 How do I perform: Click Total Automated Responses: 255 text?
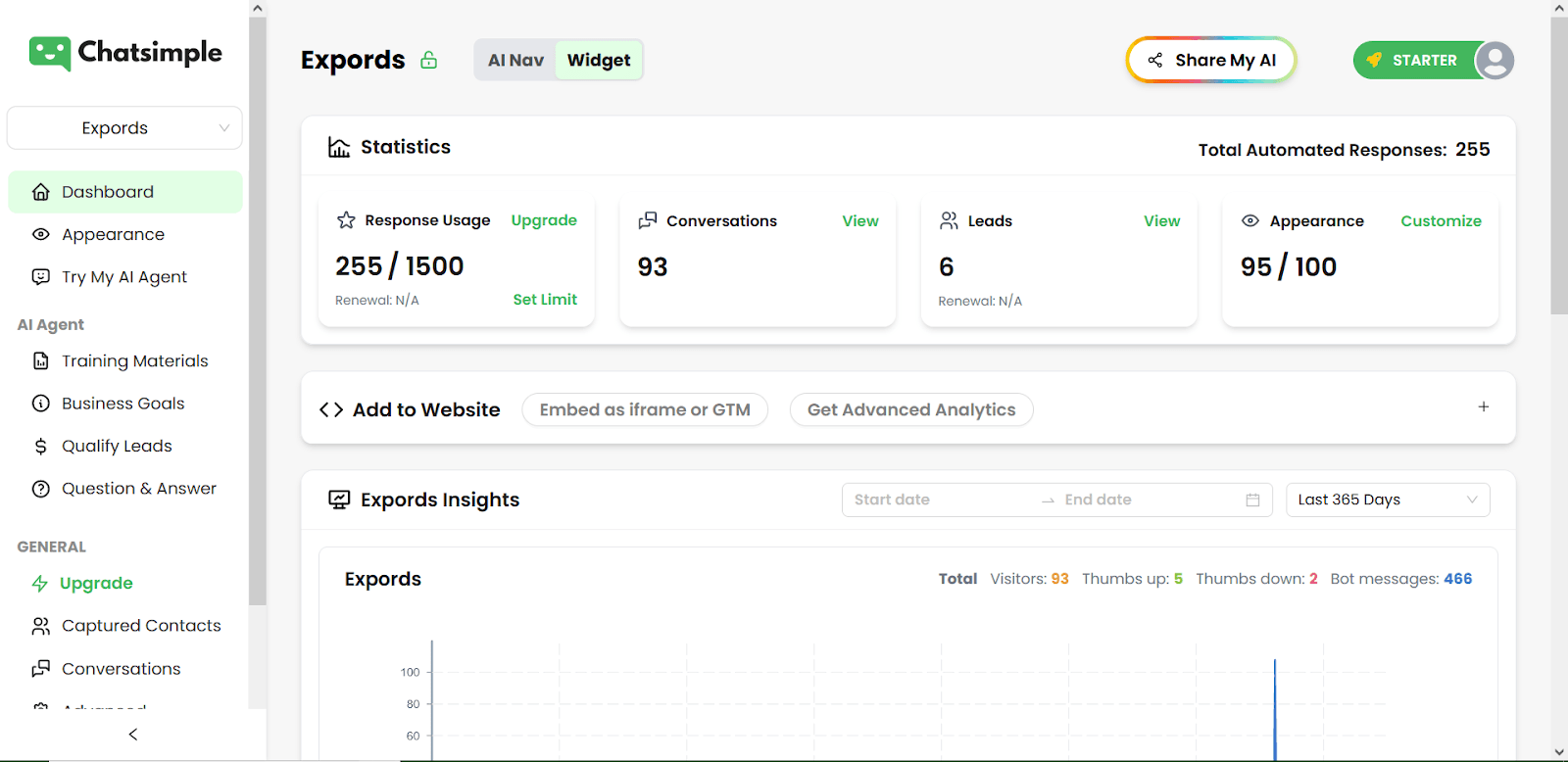tap(1344, 150)
